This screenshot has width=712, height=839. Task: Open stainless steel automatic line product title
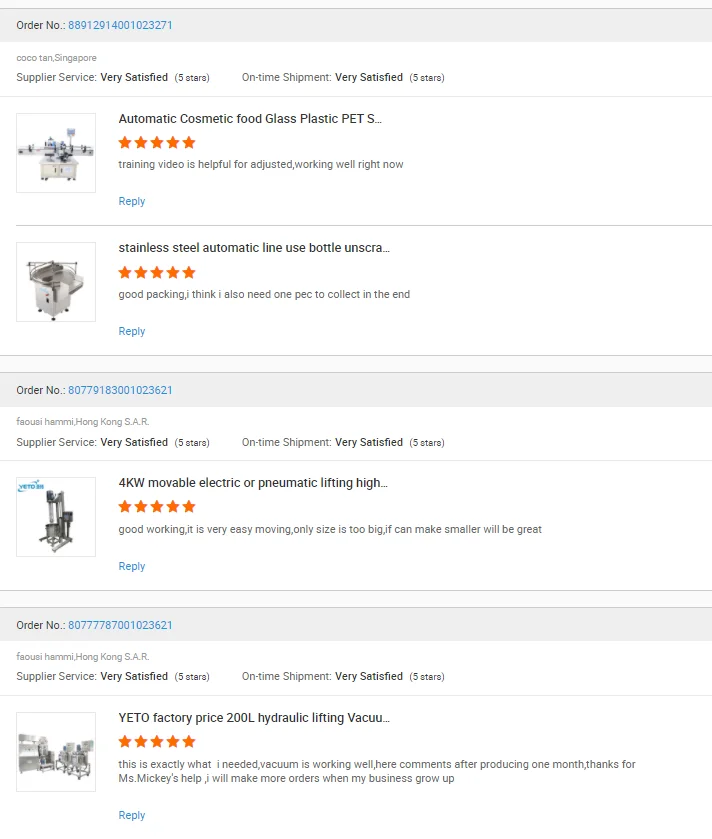coord(254,248)
